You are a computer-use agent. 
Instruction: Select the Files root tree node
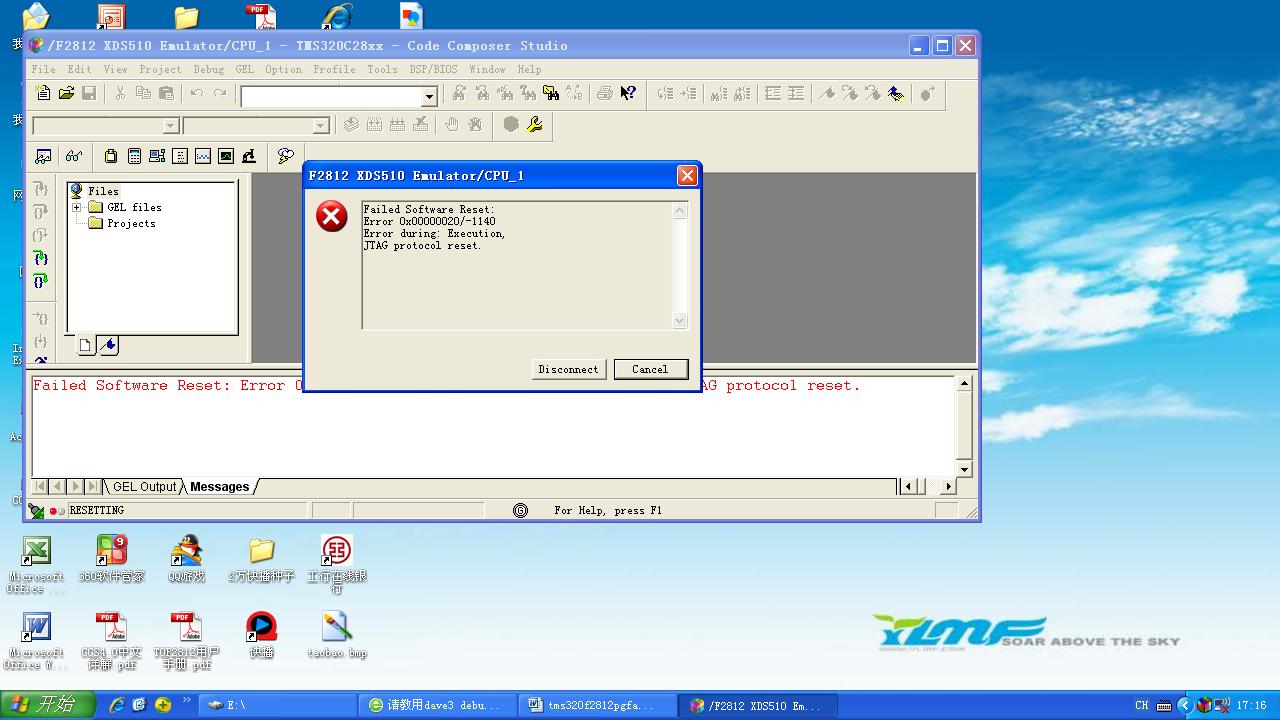click(103, 191)
